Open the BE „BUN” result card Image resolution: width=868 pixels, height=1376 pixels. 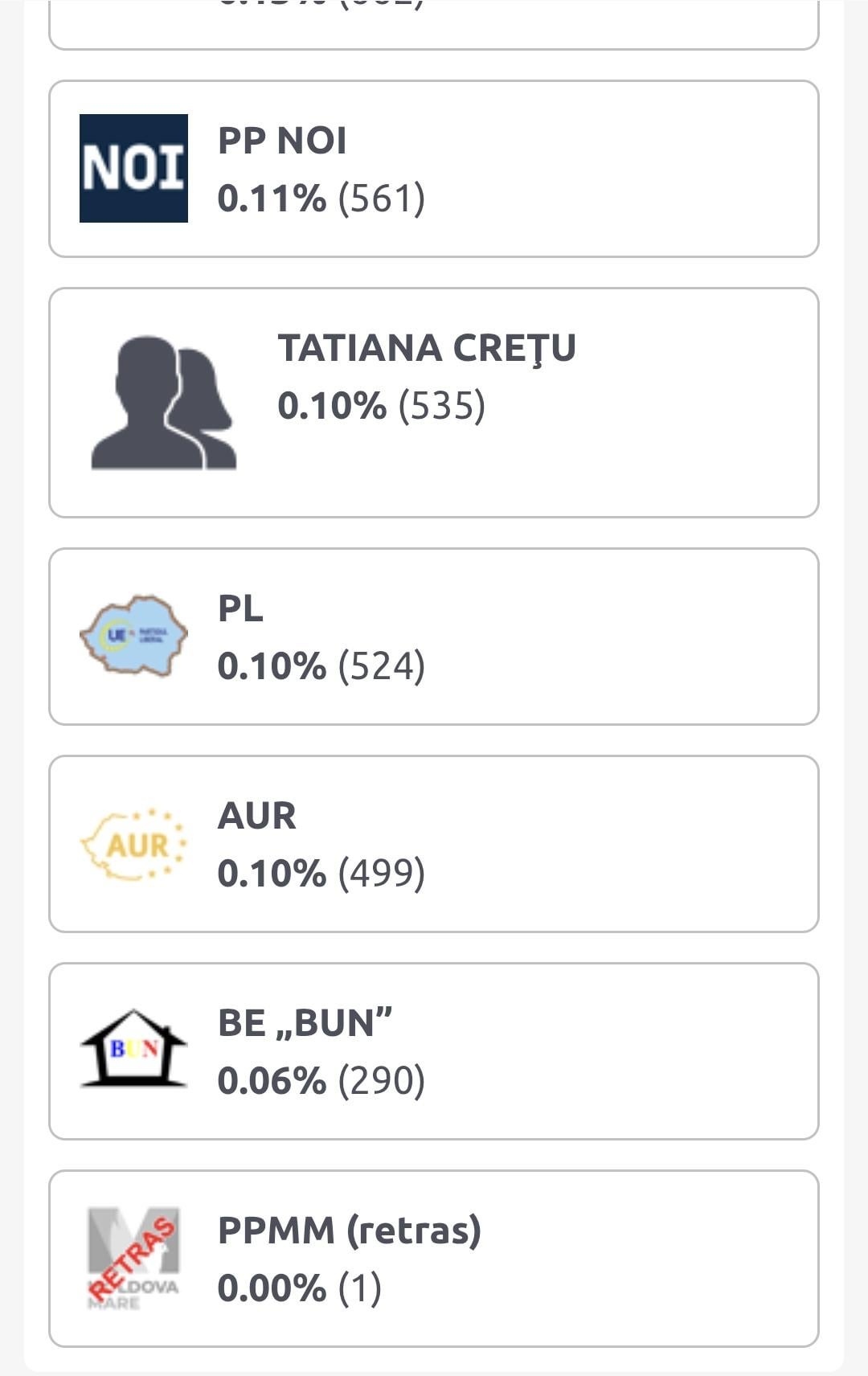tap(434, 1051)
